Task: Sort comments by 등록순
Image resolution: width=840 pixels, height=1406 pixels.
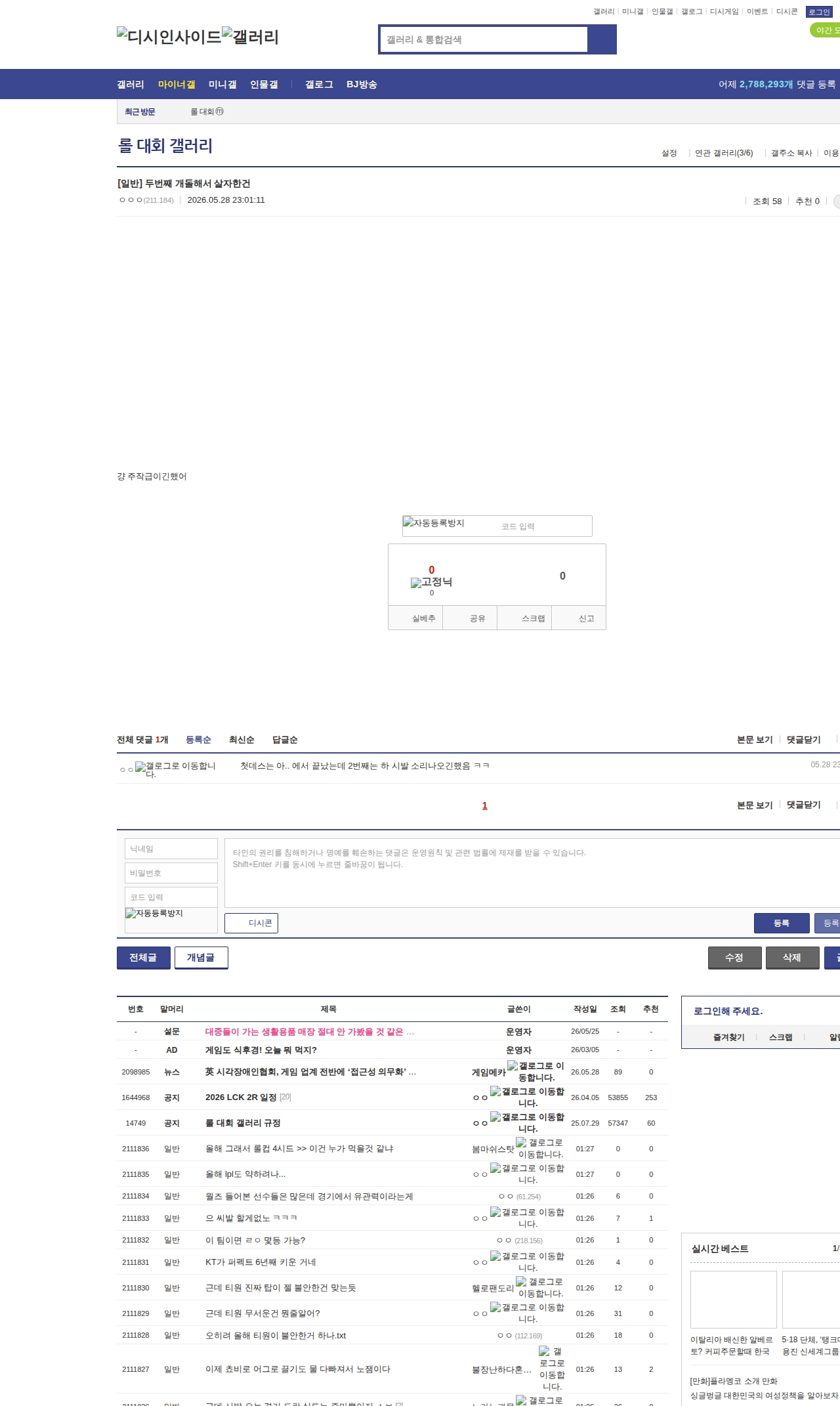Action: coord(198,740)
